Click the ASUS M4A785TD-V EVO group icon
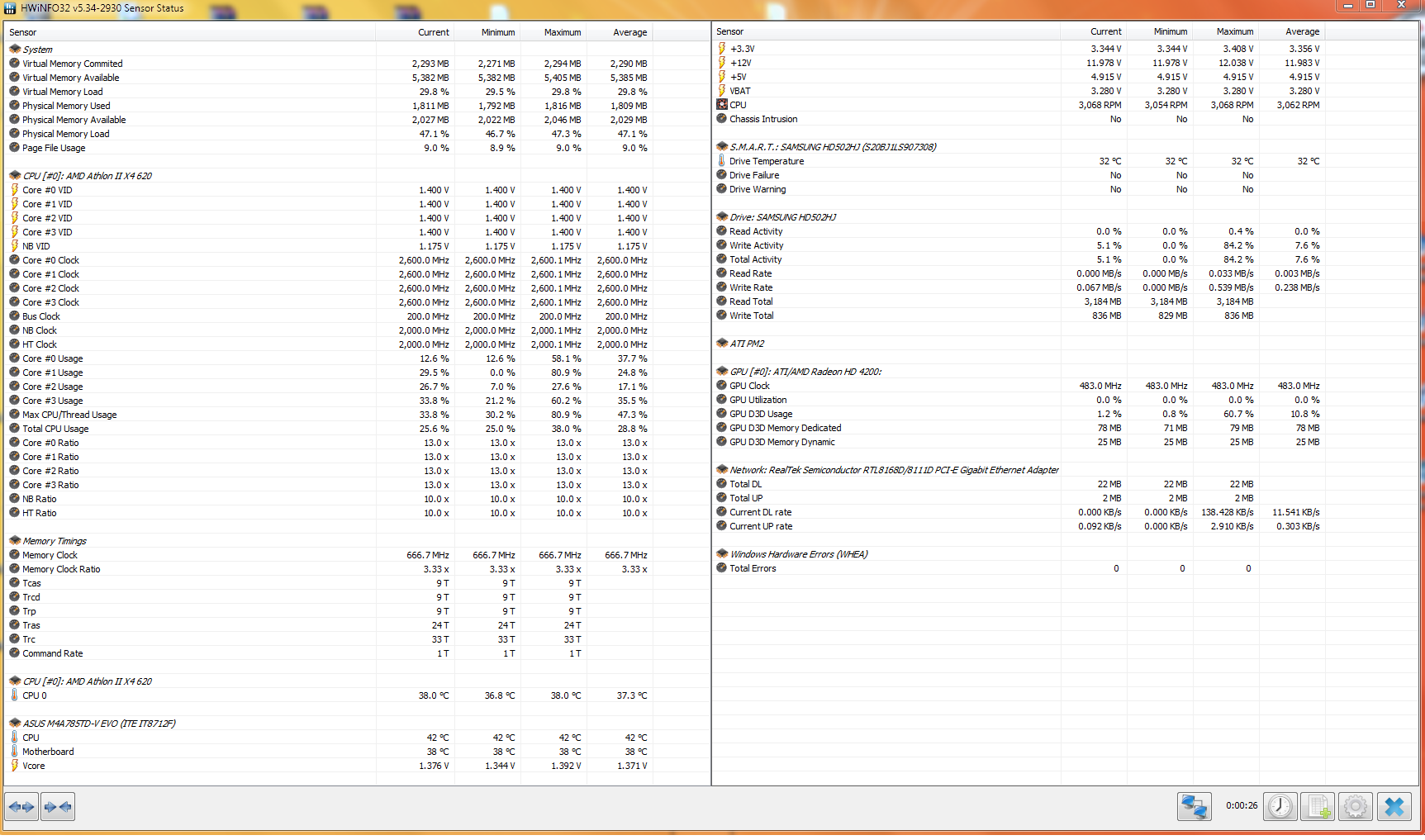Viewport: 1425px width, 840px height. click(x=15, y=724)
